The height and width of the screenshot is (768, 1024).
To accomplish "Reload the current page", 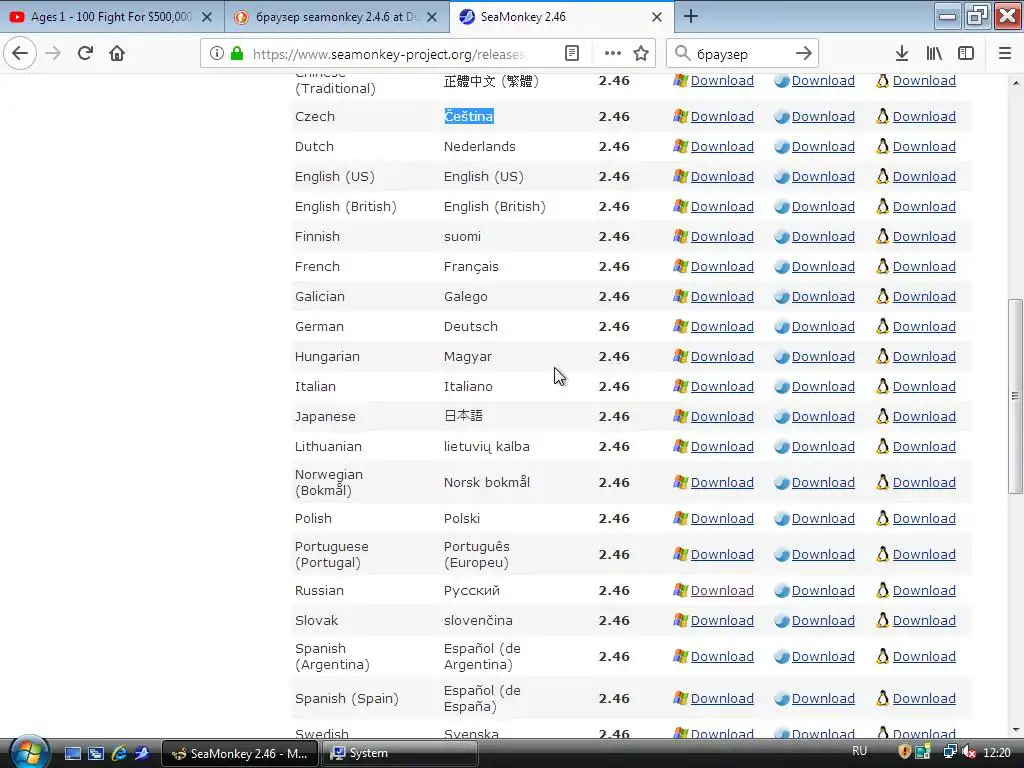I will (x=86, y=54).
